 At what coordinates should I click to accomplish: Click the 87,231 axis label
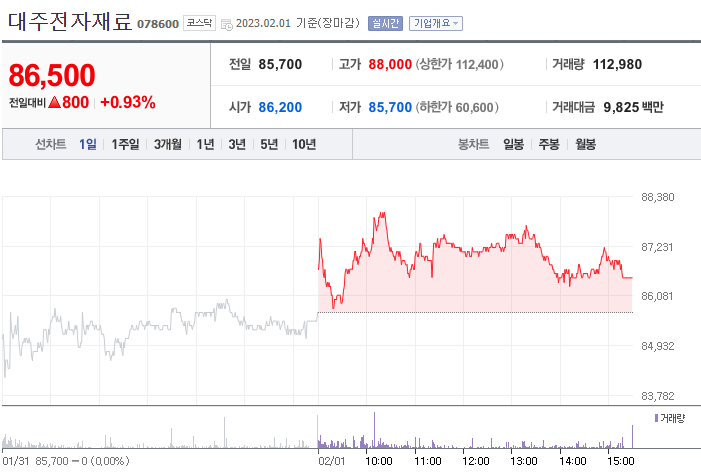[x=657, y=247]
